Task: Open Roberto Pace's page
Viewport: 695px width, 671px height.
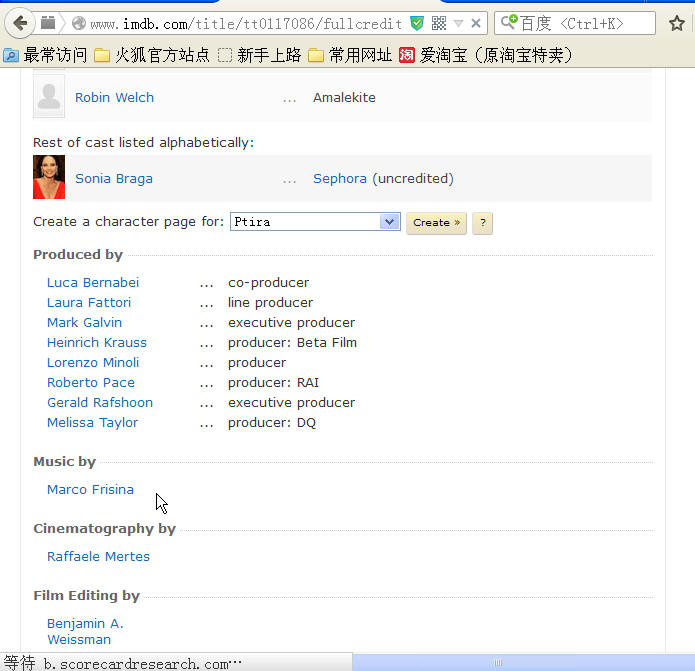Action: [91, 382]
